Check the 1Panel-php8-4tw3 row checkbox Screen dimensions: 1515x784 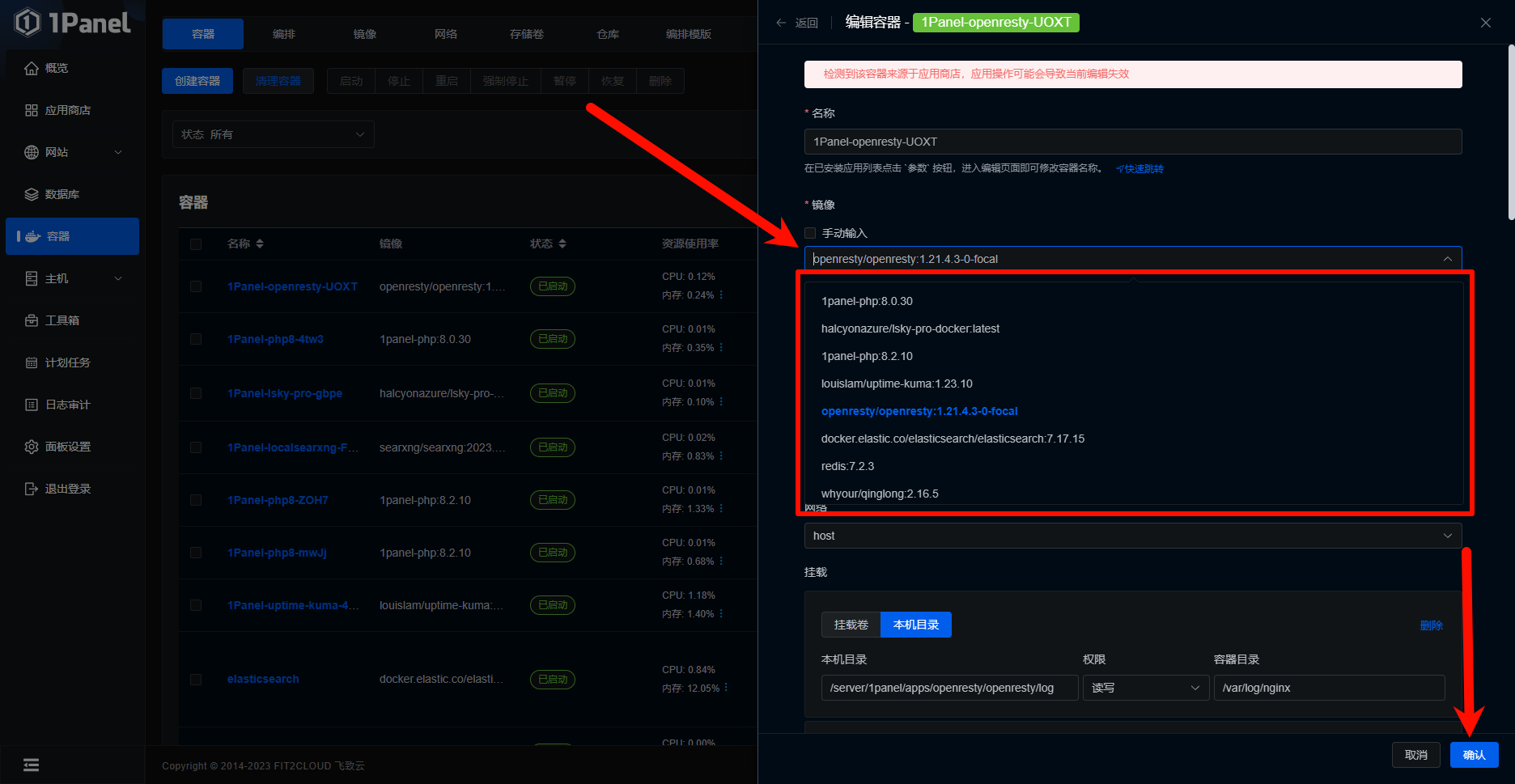pos(196,339)
